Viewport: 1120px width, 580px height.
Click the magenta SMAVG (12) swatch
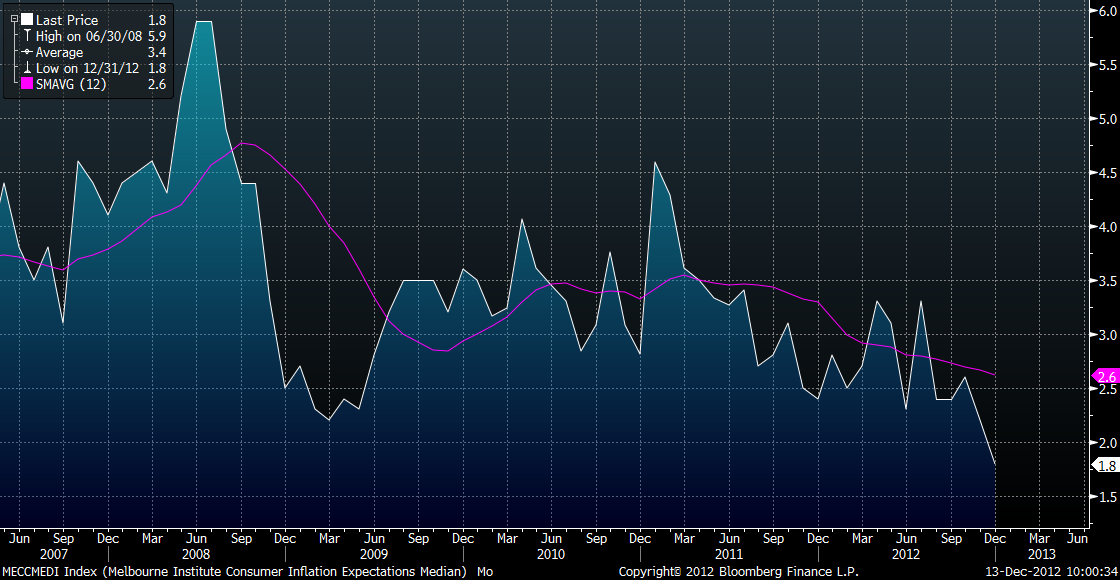pyautogui.click(x=27, y=84)
